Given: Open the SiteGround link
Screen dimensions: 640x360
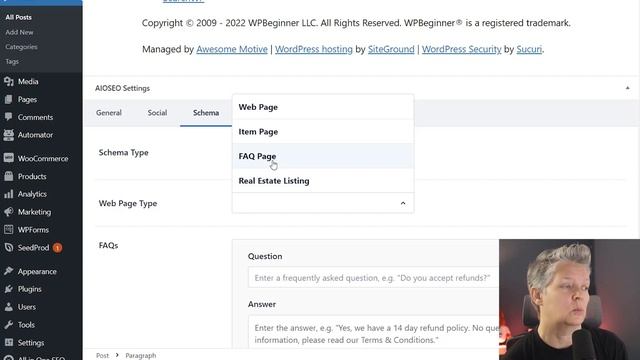Looking at the screenshot, I should [391, 49].
